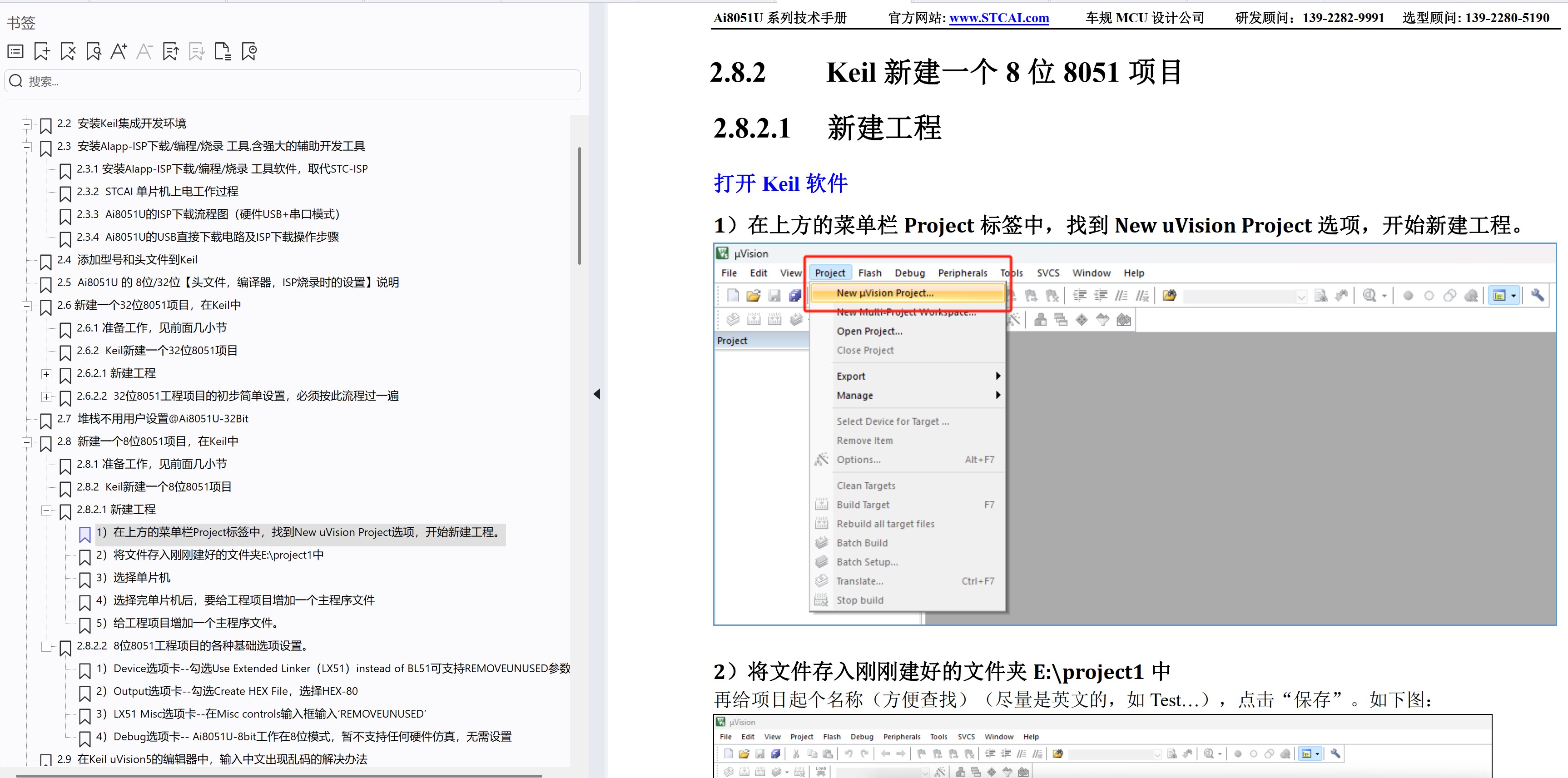
Task: Click bookmark icon beside 3）选择单片机
Action: click(x=84, y=580)
